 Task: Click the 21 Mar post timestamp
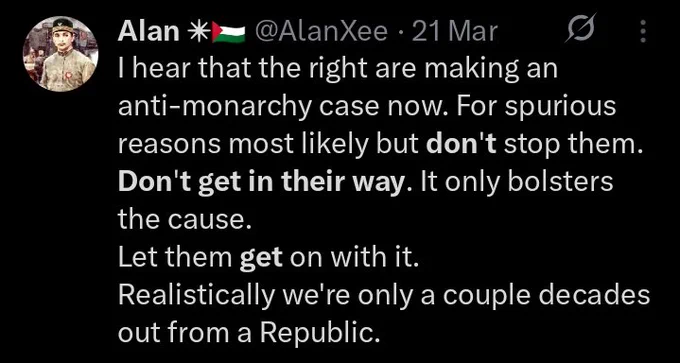pyautogui.click(x=454, y=32)
